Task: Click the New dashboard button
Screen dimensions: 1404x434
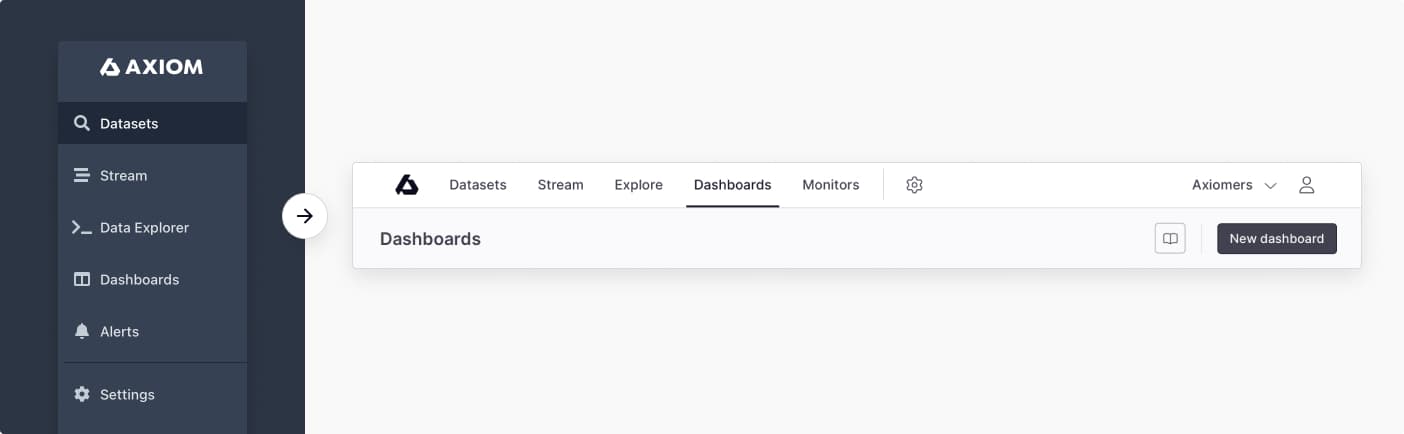Action: point(1277,239)
